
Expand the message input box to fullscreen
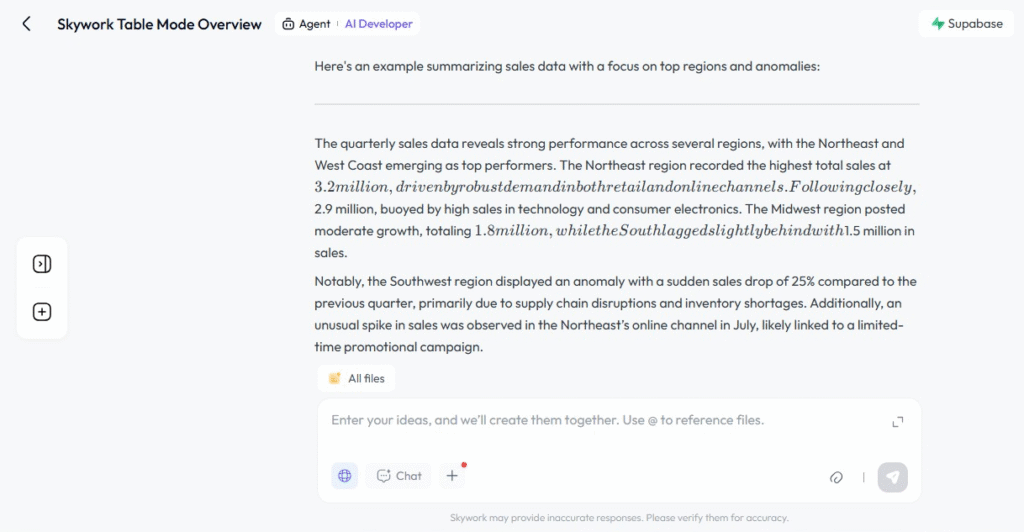click(x=897, y=422)
